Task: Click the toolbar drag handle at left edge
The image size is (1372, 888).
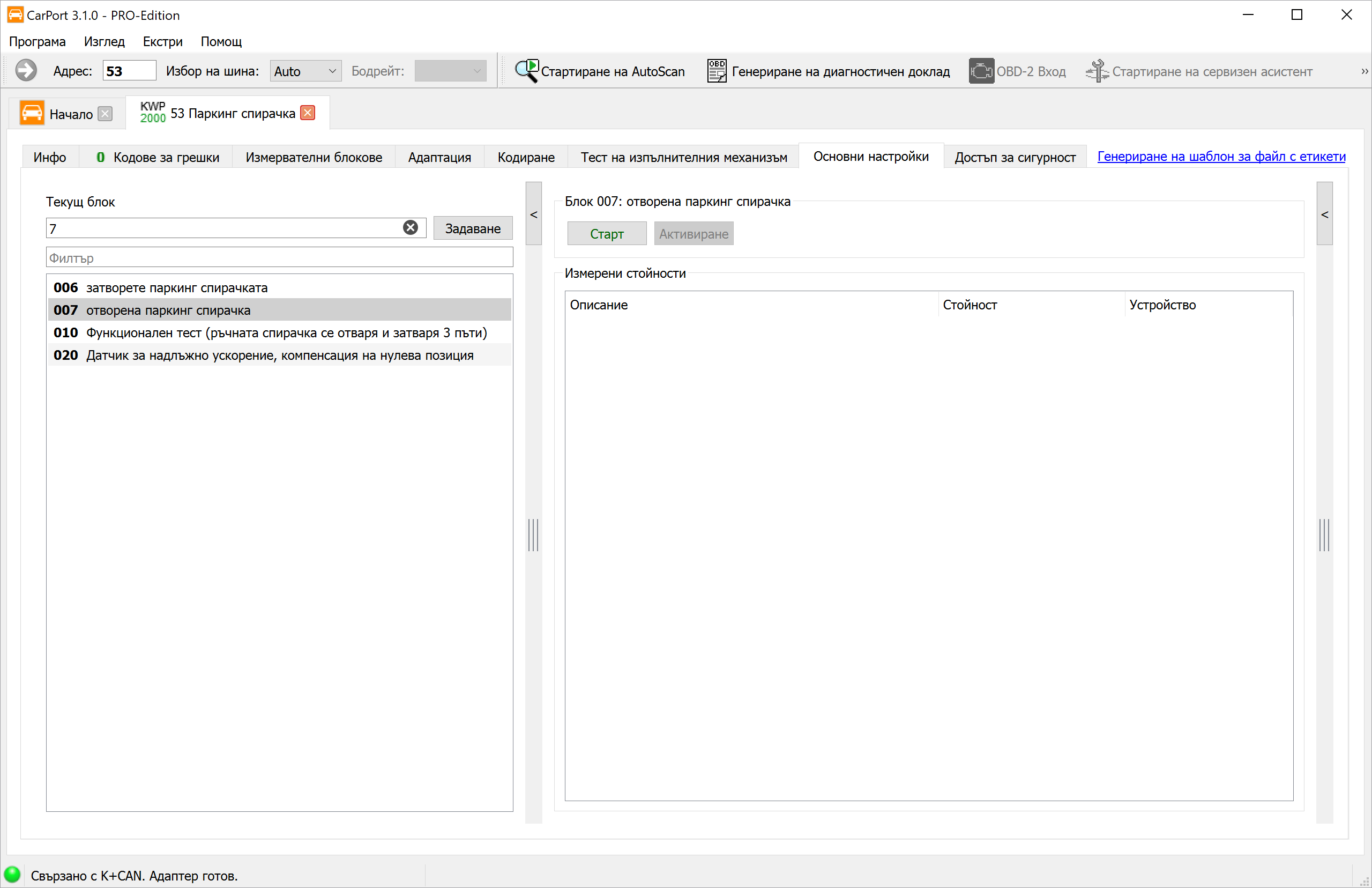Action: pyautogui.click(x=6, y=71)
